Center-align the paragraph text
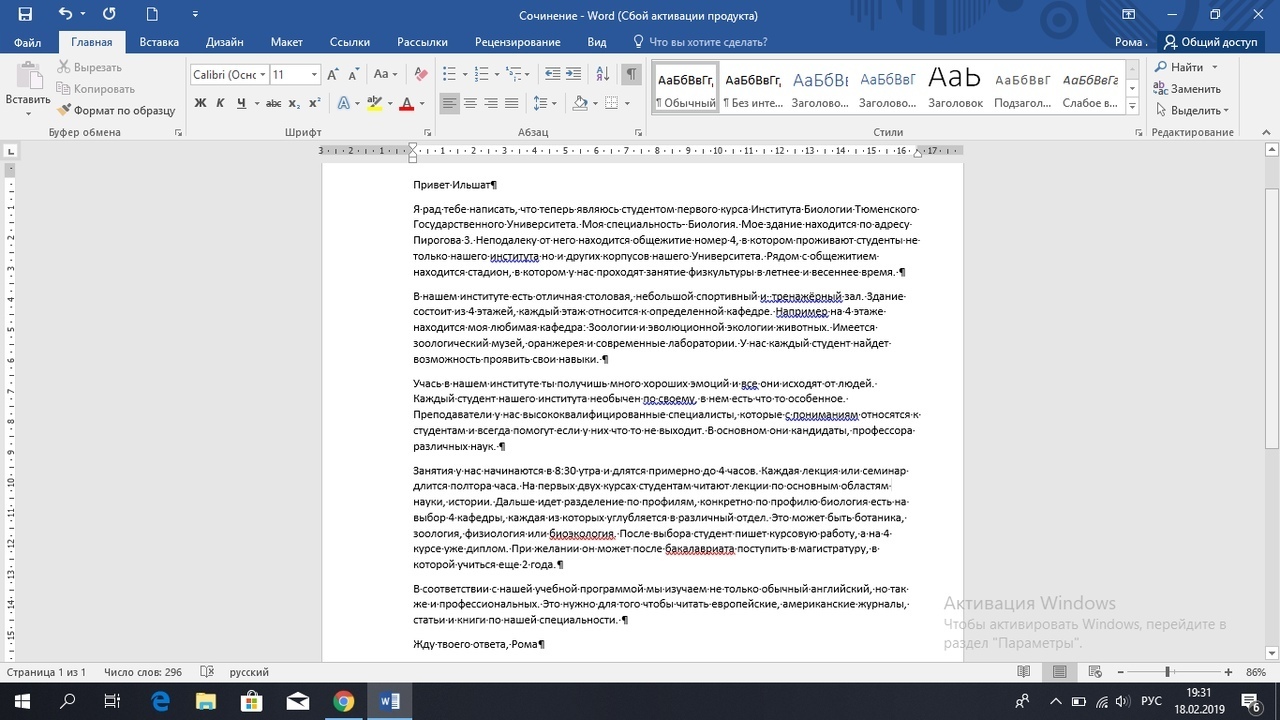Screen dimensions: 1280x720 click(x=471, y=103)
